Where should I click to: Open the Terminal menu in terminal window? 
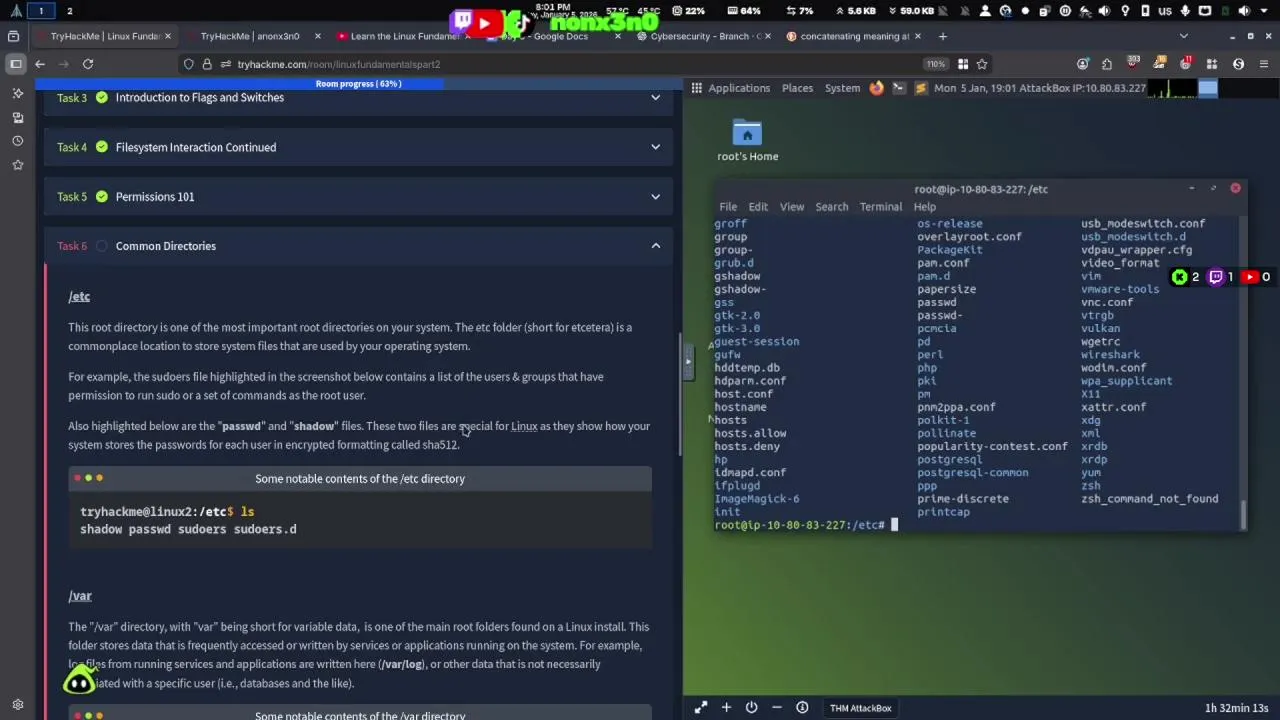881,207
